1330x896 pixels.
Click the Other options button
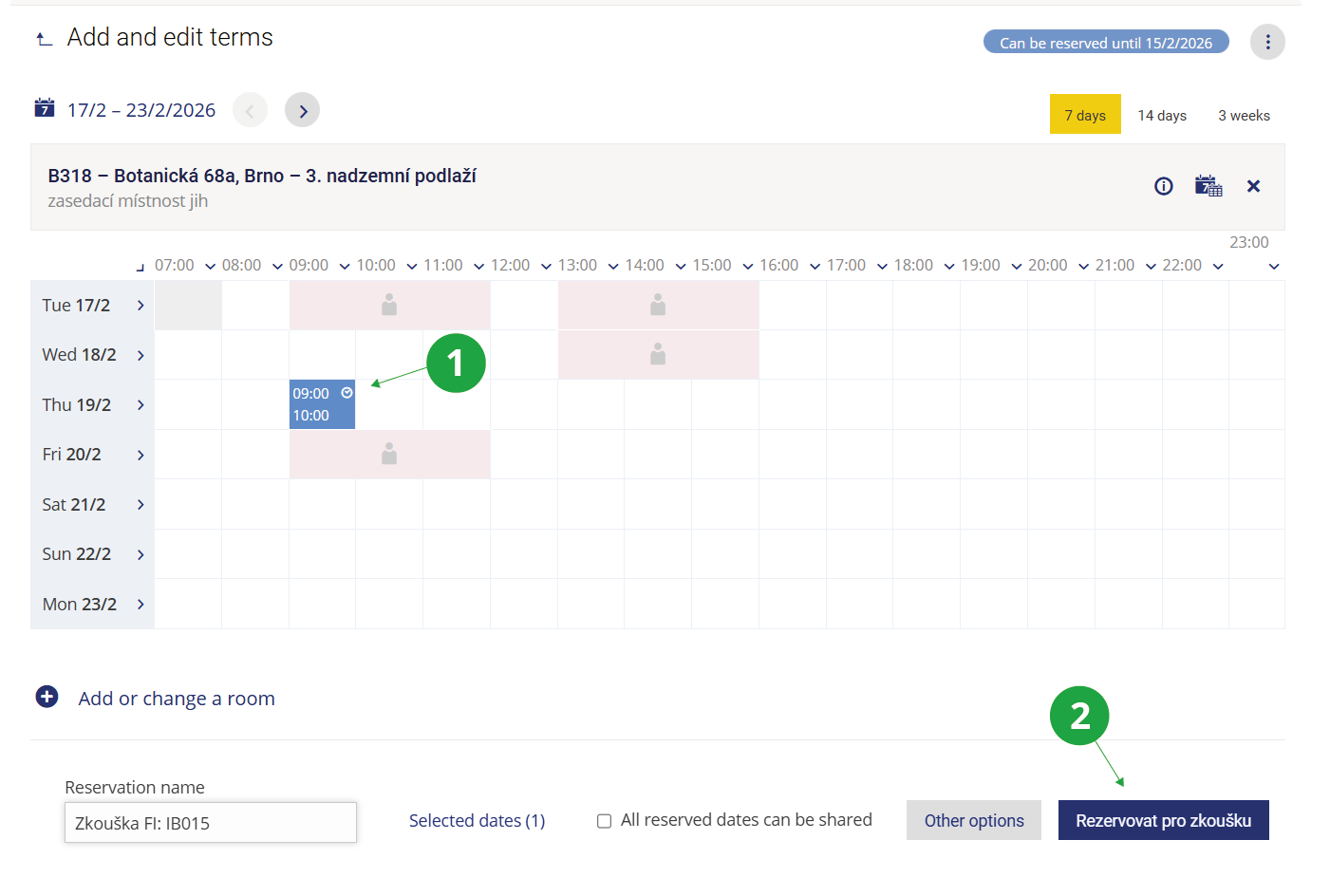(973, 821)
